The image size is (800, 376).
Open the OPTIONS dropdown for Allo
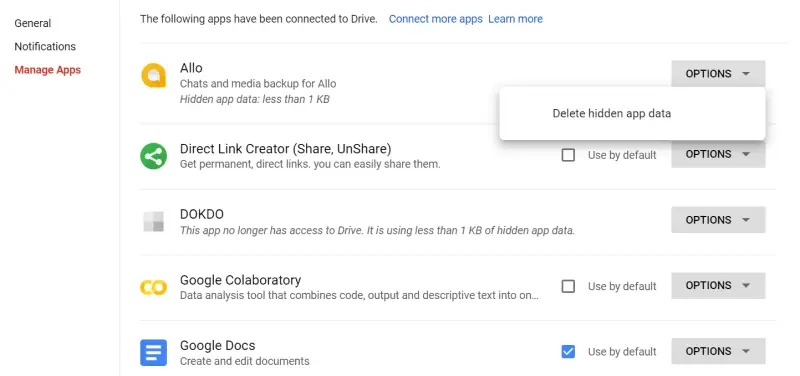718,74
